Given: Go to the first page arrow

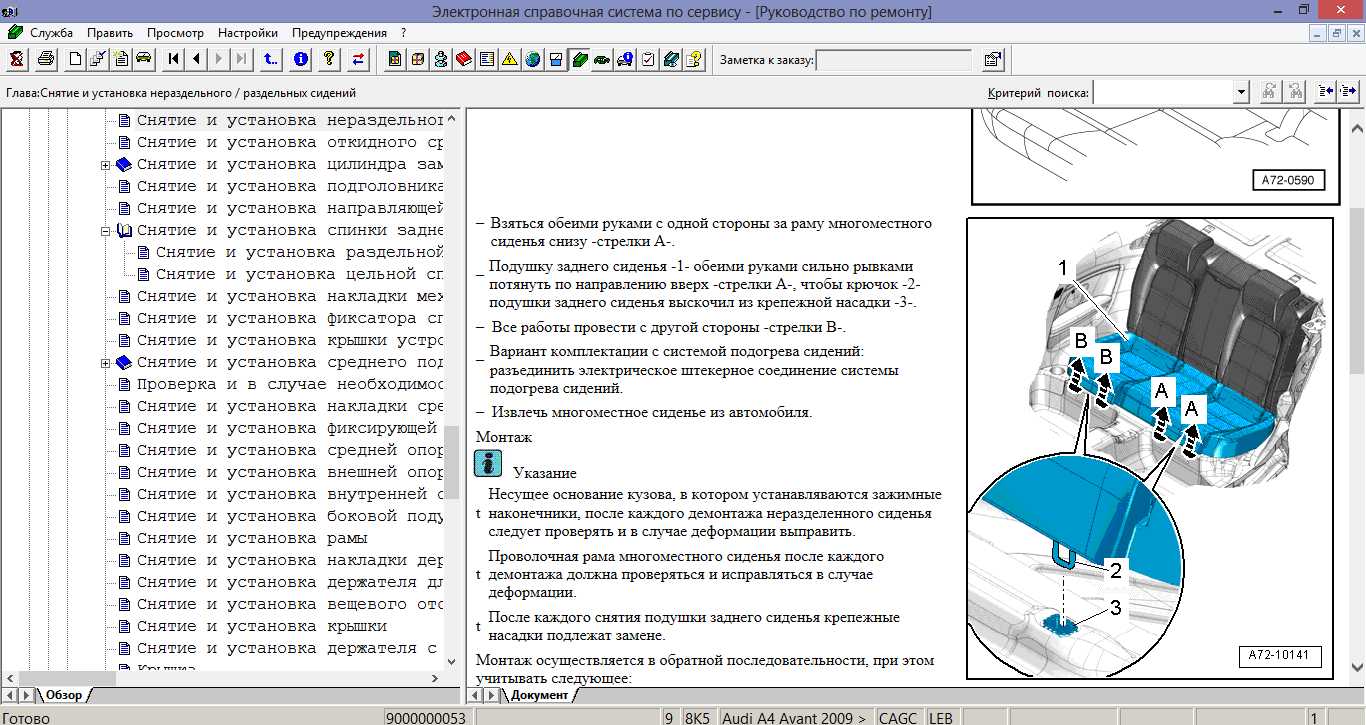Looking at the screenshot, I should pyautogui.click(x=174, y=59).
